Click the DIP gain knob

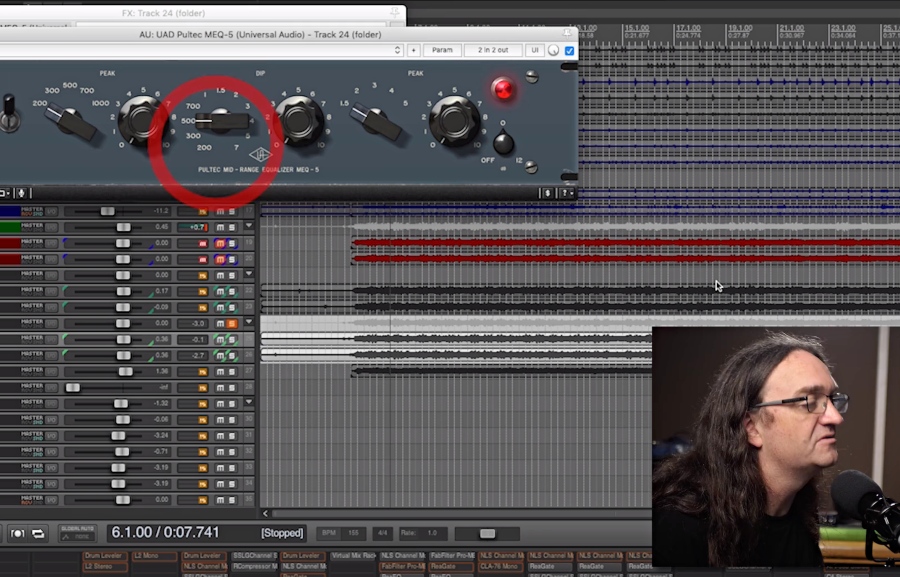(x=300, y=120)
